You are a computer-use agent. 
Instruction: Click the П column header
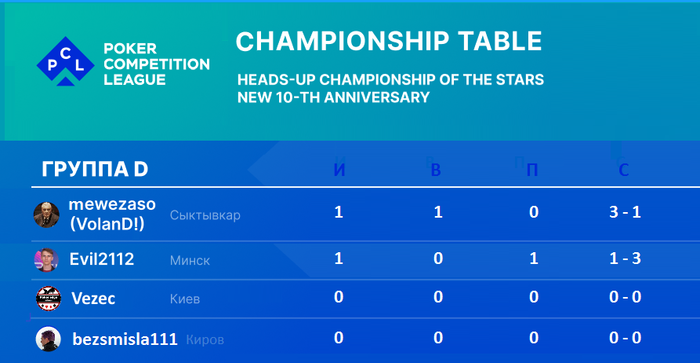pos(532,170)
